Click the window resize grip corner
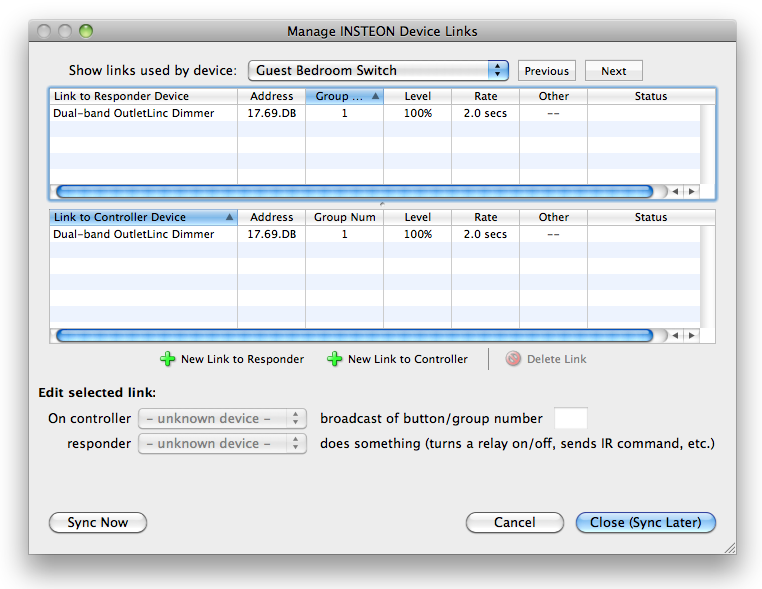 729,548
